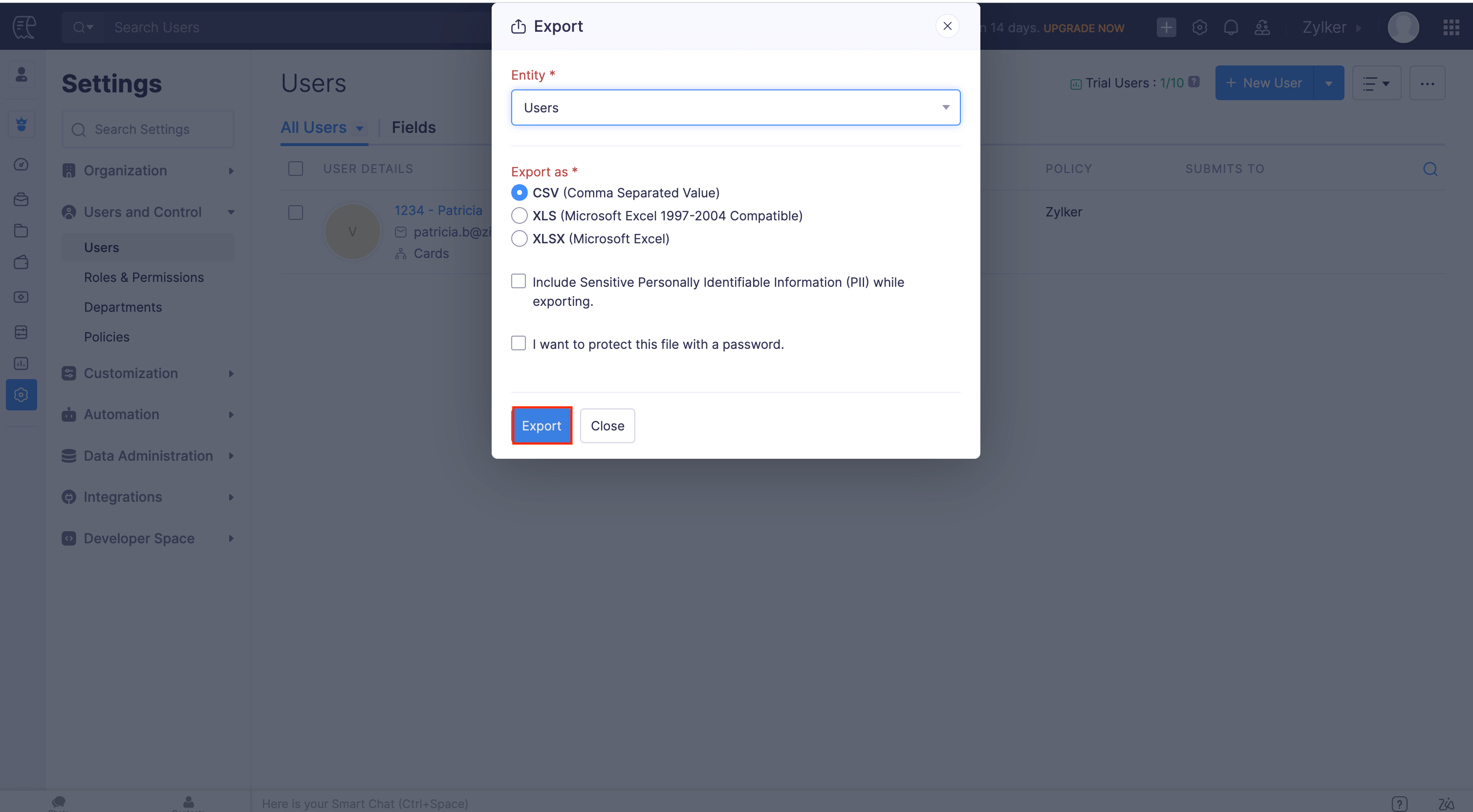Screen dimensions: 1473x812
Task: Click the search magnifier above the Policy column
Action: point(1430,169)
